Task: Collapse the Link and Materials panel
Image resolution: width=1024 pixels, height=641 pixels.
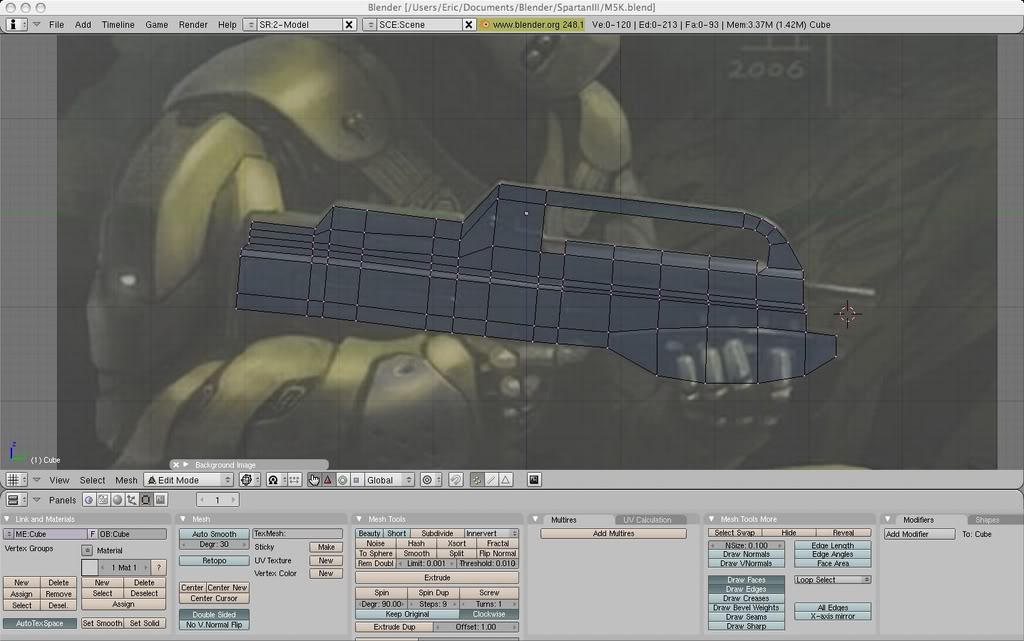Action: (7, 519)
